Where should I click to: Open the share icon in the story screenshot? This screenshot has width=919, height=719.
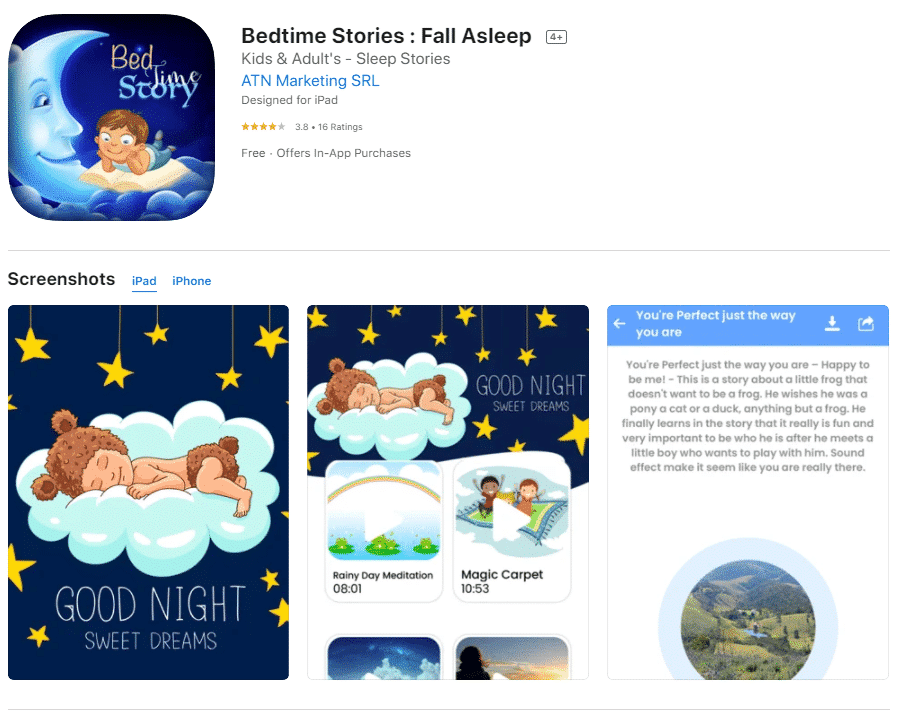pos(866,324)
